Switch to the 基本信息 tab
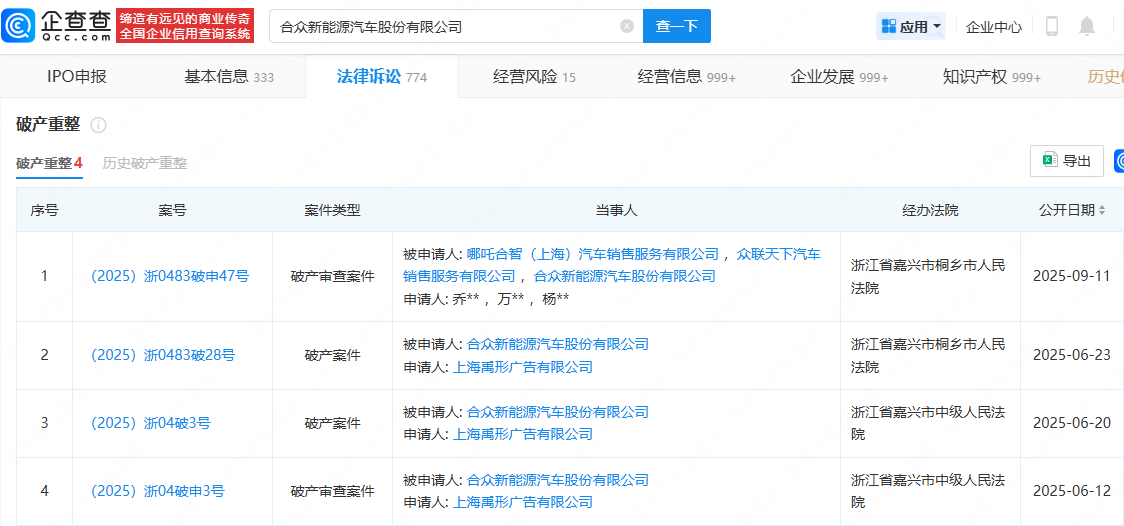Viewport: 1124px width, 526px height. pos(229,77)
